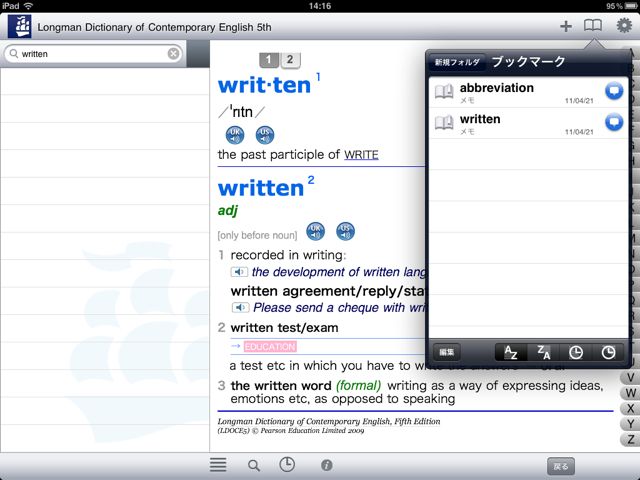The width and height of the screenshot is (640, 480).
Task: Tap the 新規フォルダ new folder button
Action: [457, 62]
